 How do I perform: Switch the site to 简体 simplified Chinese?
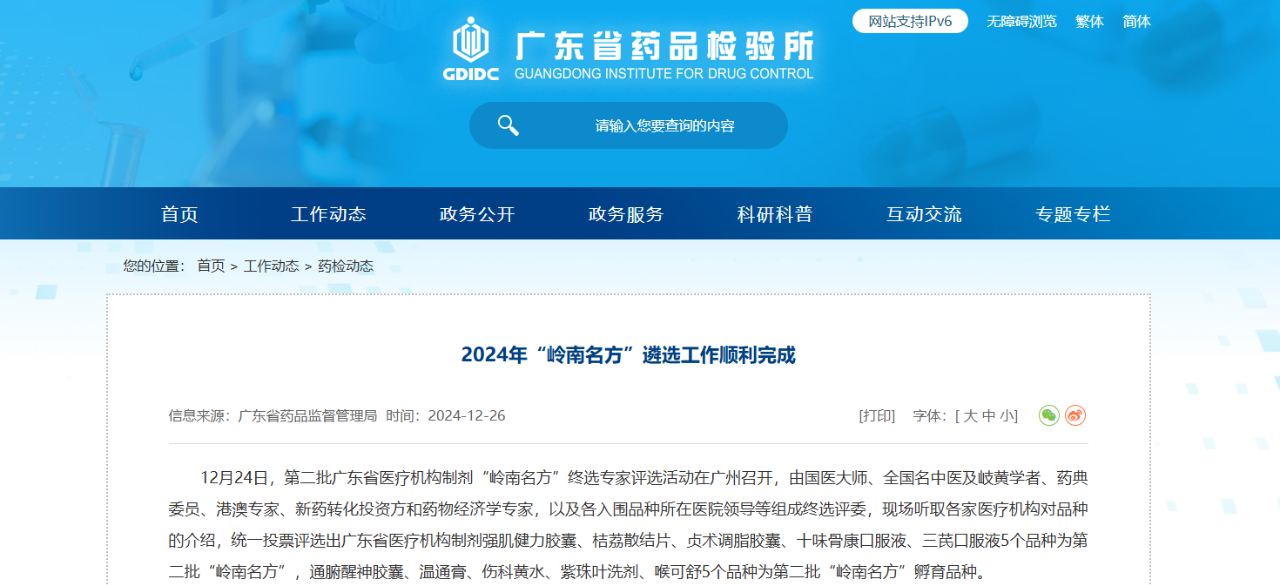click(x=1138, y=21)
